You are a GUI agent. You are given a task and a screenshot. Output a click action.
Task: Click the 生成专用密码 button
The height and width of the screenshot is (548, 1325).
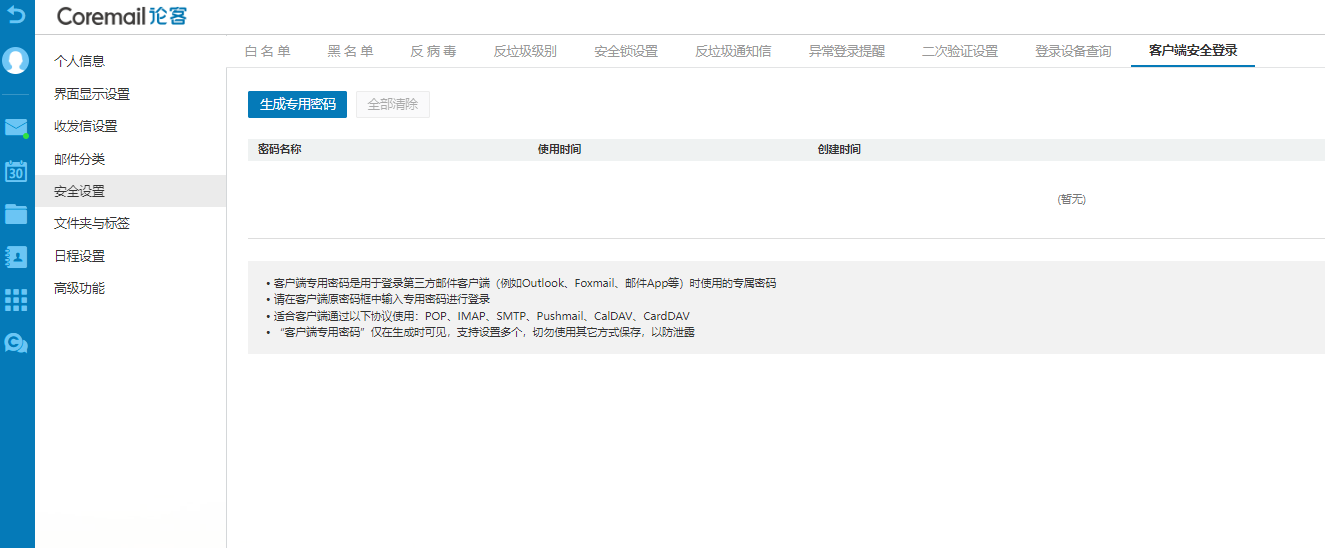pyautogui.click(x=297, y=104)
